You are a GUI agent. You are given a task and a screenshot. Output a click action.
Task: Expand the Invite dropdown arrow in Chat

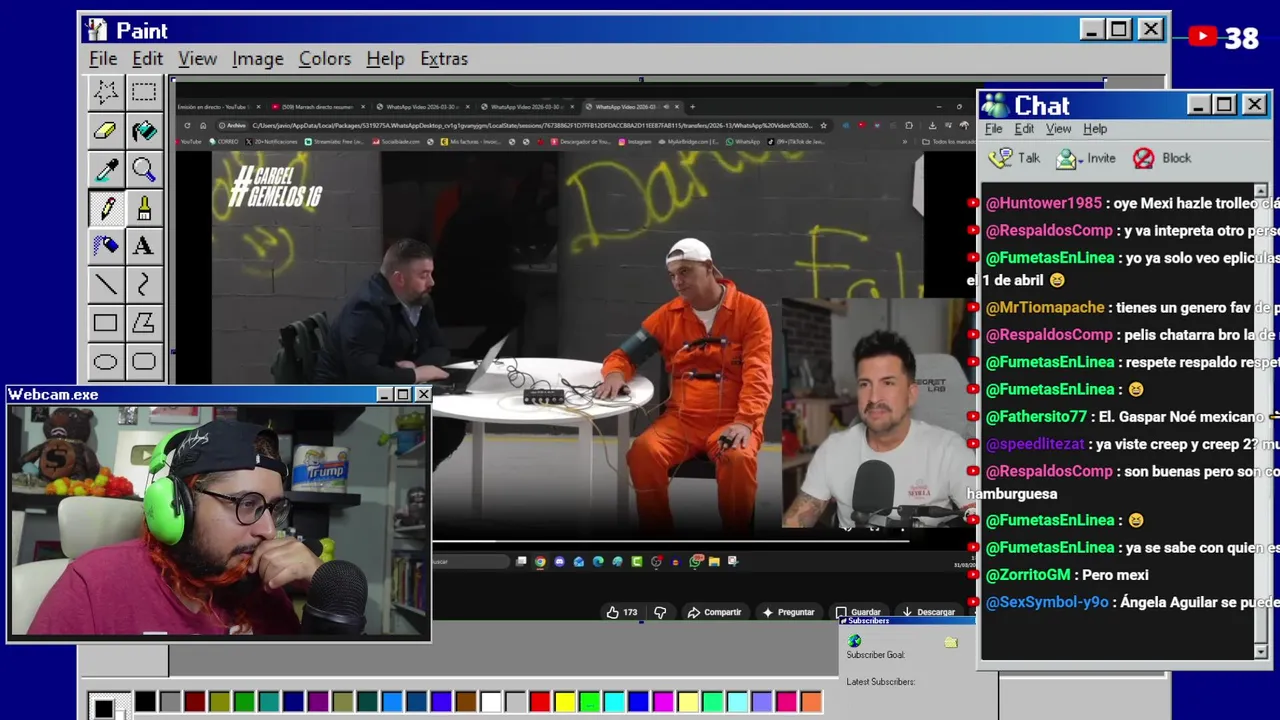coord(1082,161)
